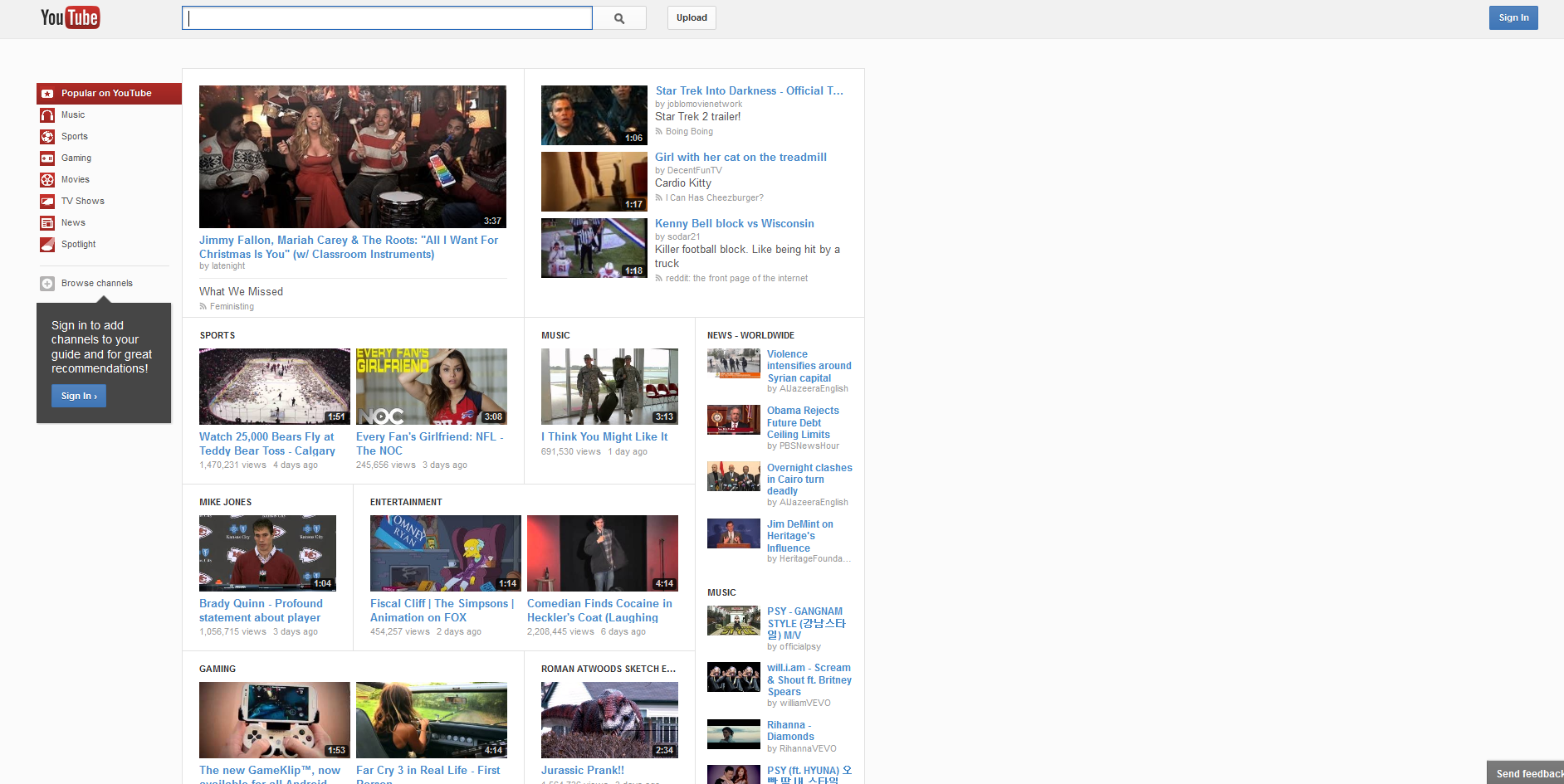Open Star Trek Into Darkness thumbnail
1564x784 pixels.
594,115
